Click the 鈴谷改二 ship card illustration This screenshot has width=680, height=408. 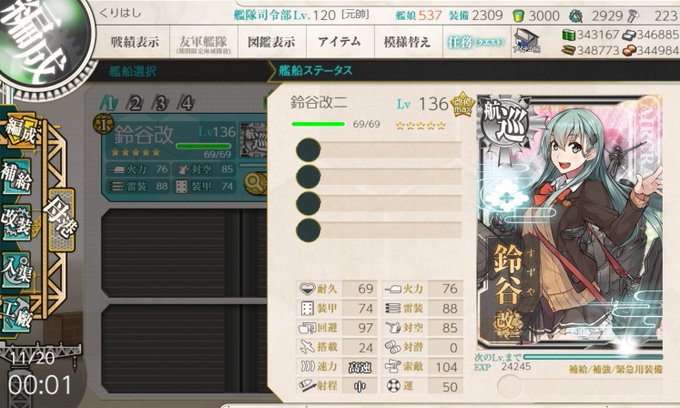point(569,222)
